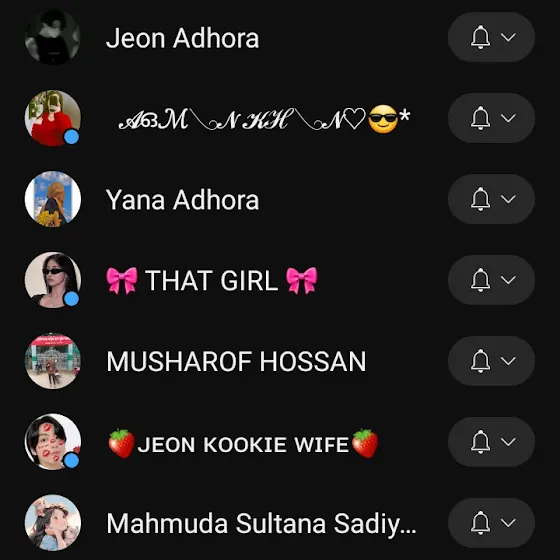Screen dimensions: 560x560
Task: Open the MUSHAROF HOSSAN channel name
Action: tap(236, 361)
